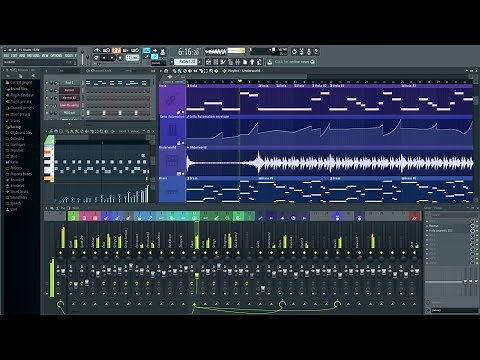Open the PATTERNS menu
Image resolution: width=480 pixels, height=360 pixels.
(x=33, y=56)
